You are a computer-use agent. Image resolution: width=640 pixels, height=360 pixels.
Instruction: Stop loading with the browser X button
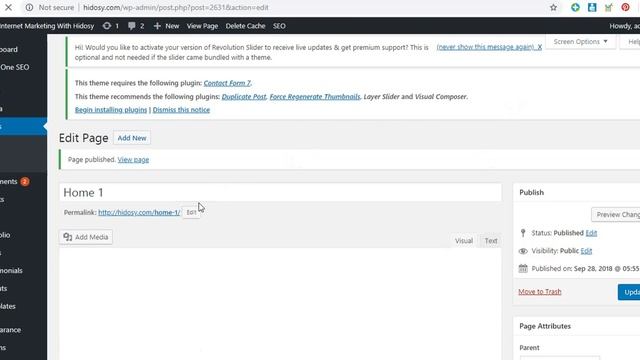pos(8,7)
